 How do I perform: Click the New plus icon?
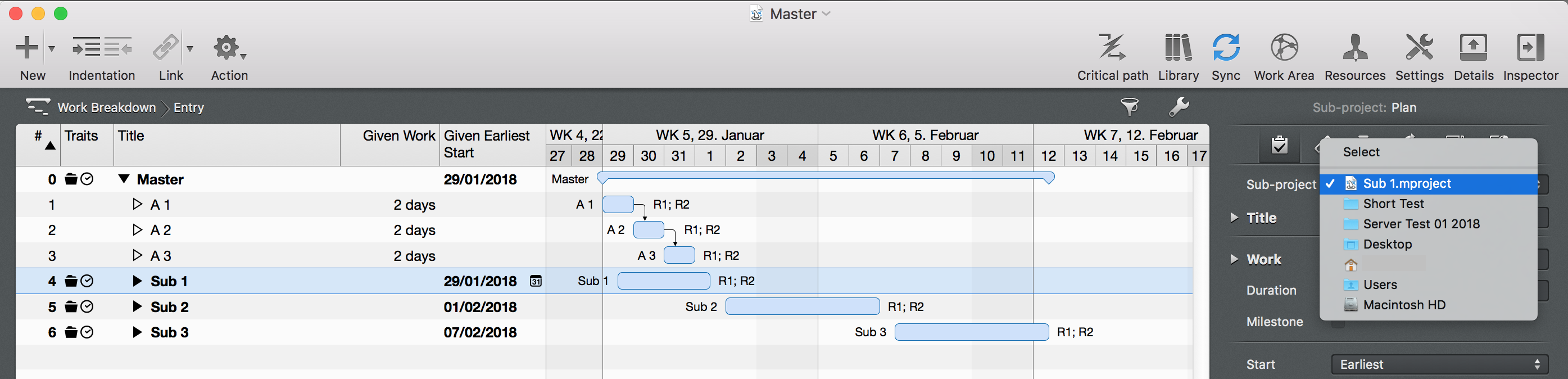26,48
